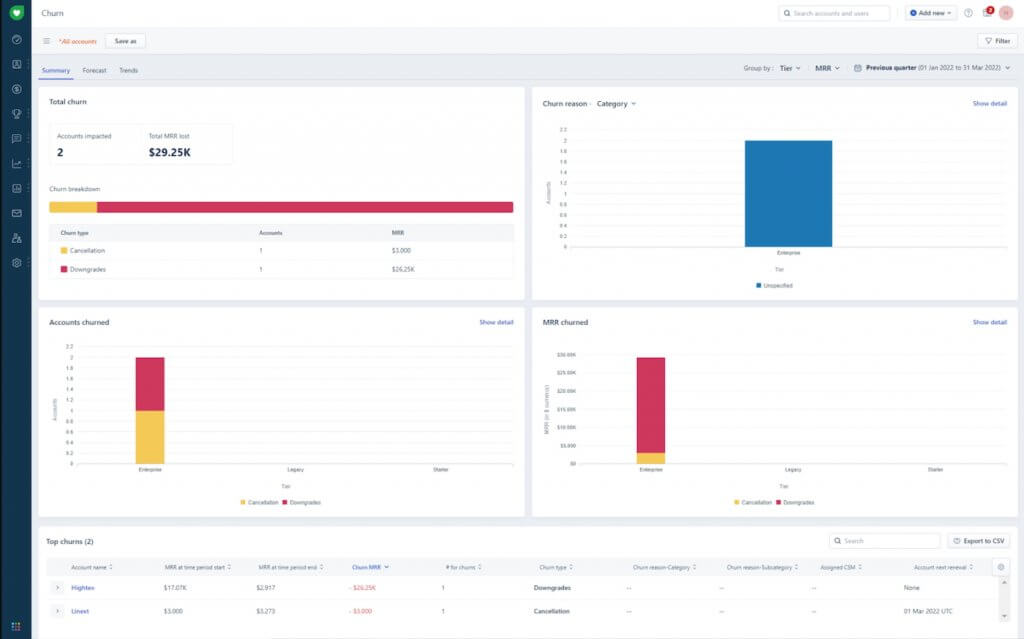Click the Save as button

click(124, 41)
